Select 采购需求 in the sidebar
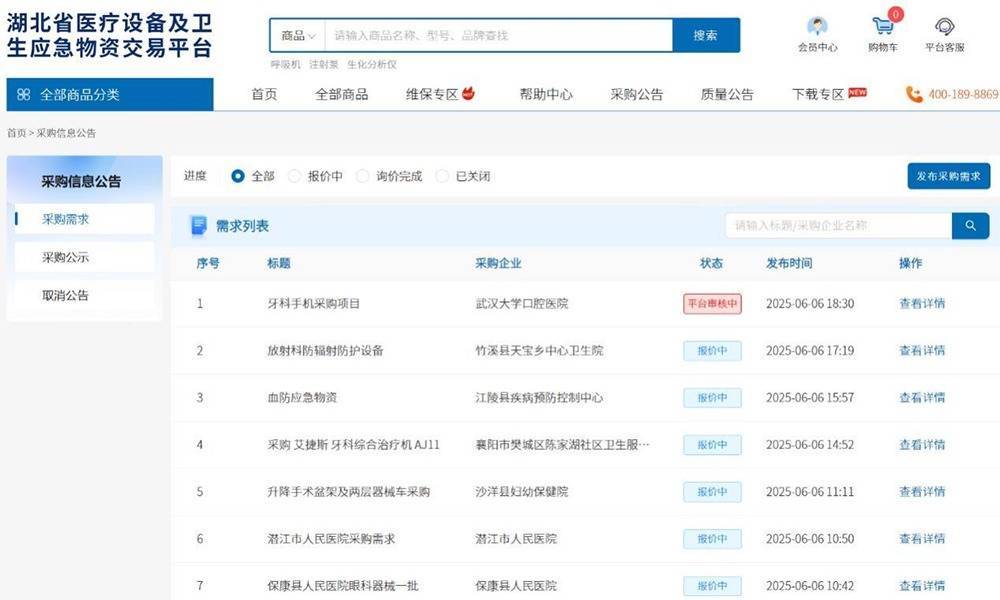This screenshot has width=1000, height=600. coord(84,219)
